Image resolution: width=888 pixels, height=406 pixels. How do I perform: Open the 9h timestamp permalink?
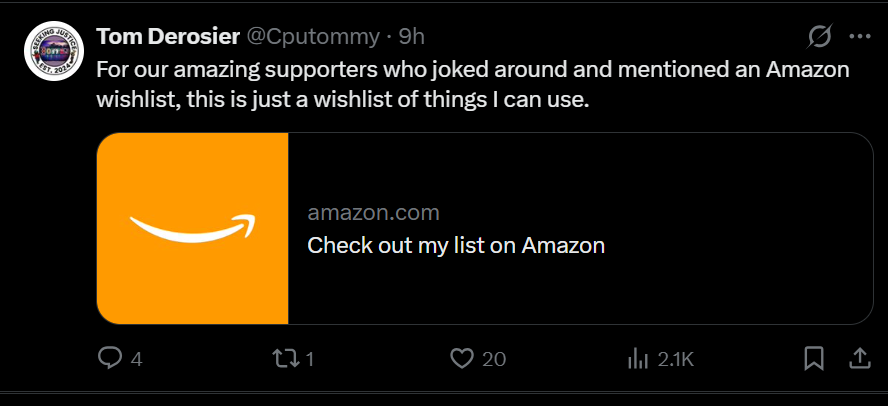(x=412, y=37)
